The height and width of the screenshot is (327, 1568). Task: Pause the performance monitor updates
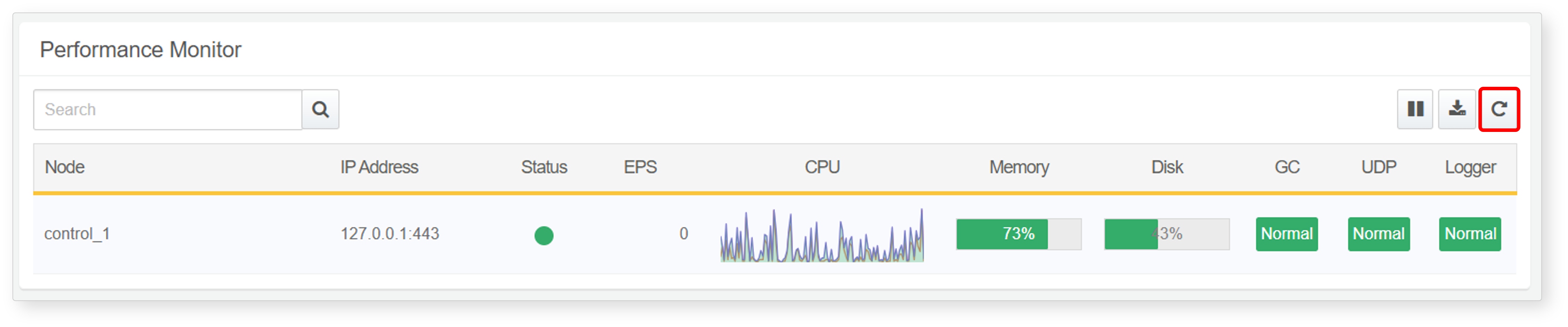pyautogui.click(x=1415, y=110)
